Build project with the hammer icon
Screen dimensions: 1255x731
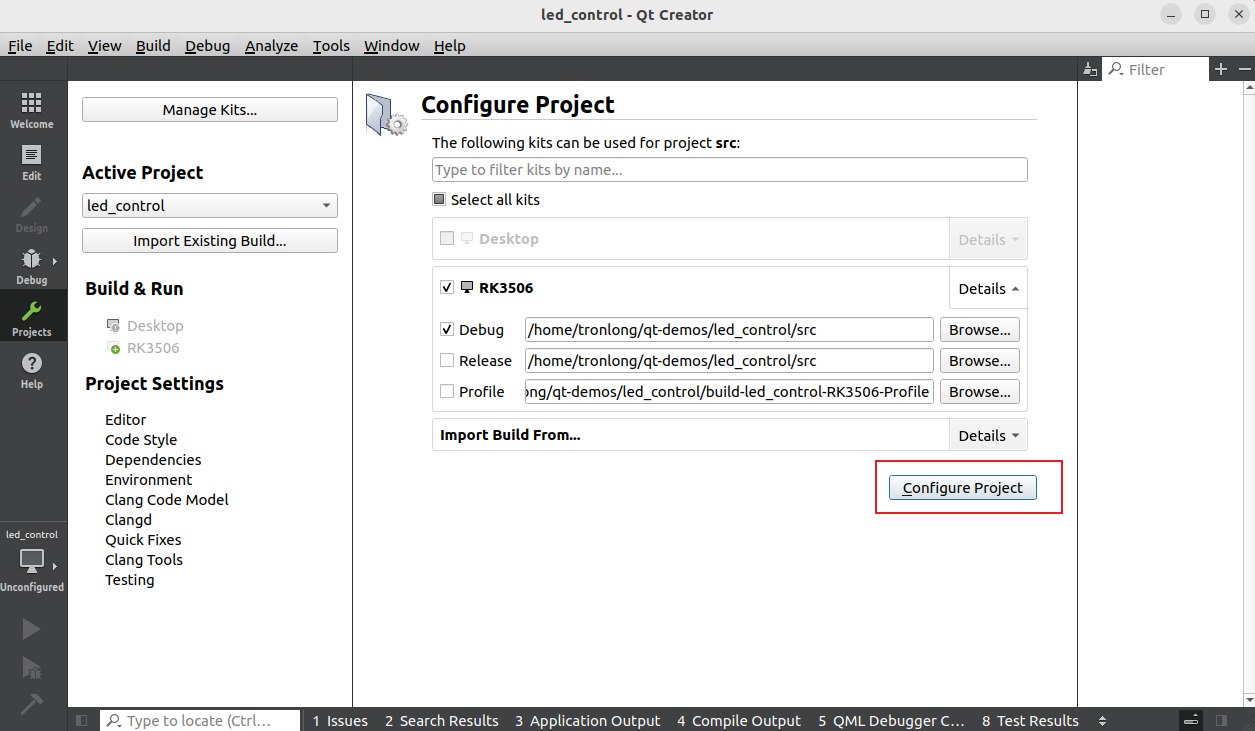(x=32, y=703)
